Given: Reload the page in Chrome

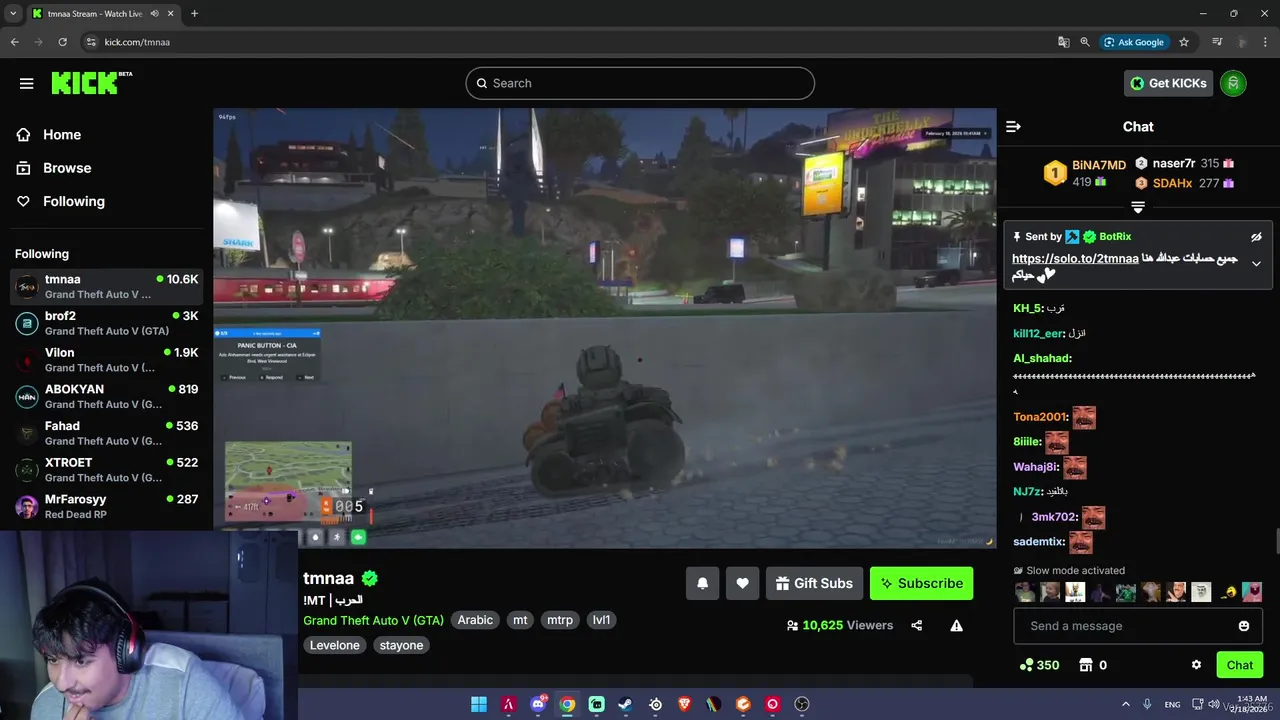Looking at the screenshot, I should tap(62, 42).
